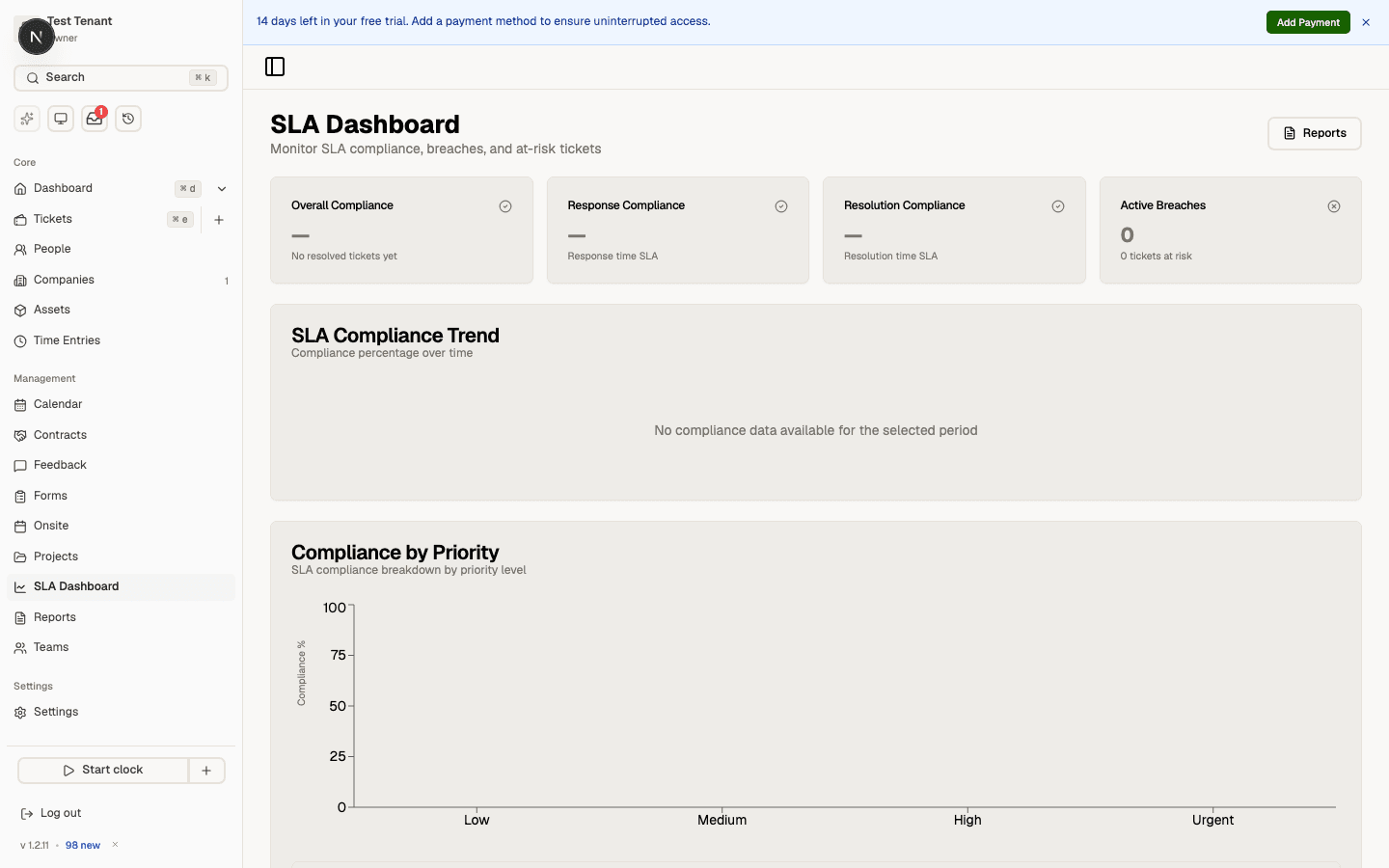Dismiss the trial banner with the X
The height and width of the screenshot is (868, 1389).
click(1366, 21)
